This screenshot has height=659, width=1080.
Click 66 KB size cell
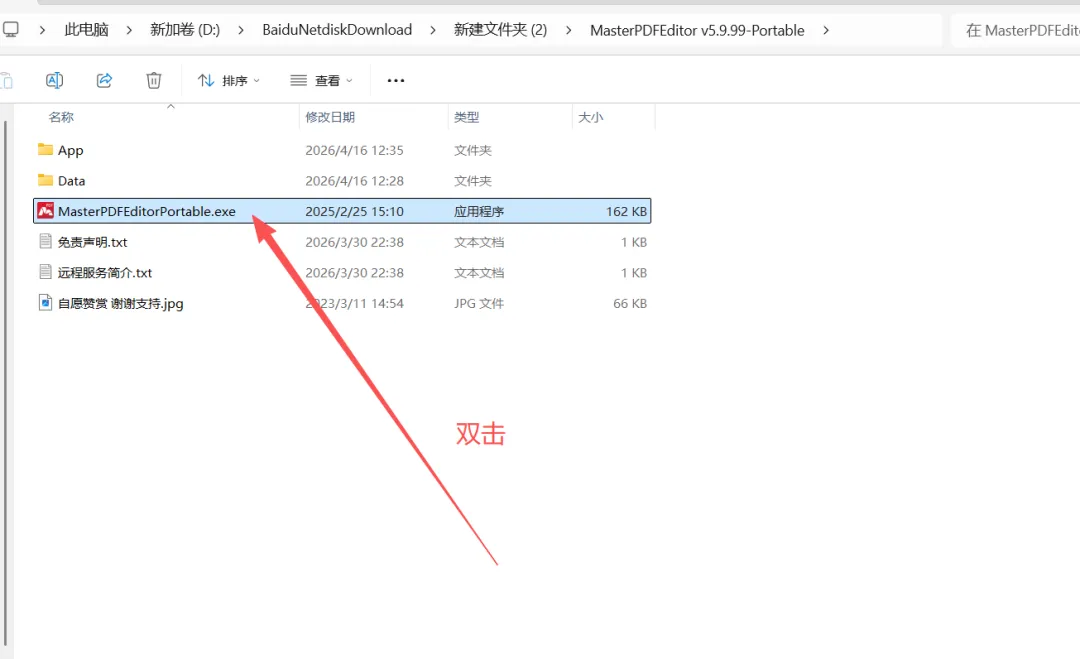coord(630,304)
